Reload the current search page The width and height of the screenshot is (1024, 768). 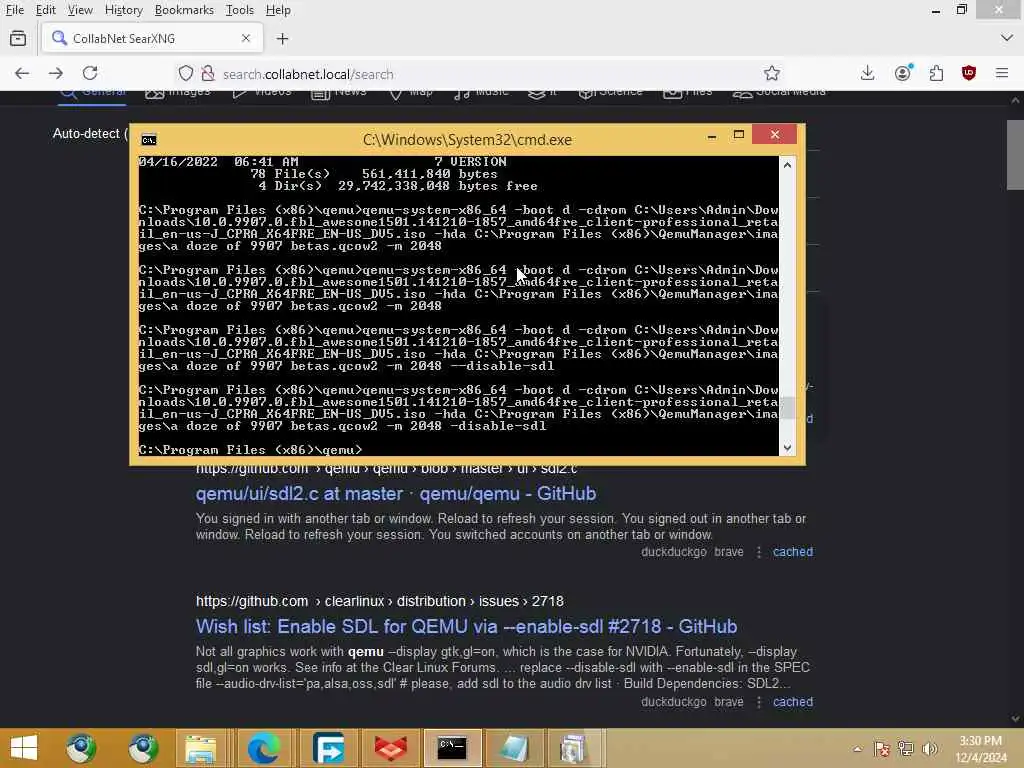(90, 73)
